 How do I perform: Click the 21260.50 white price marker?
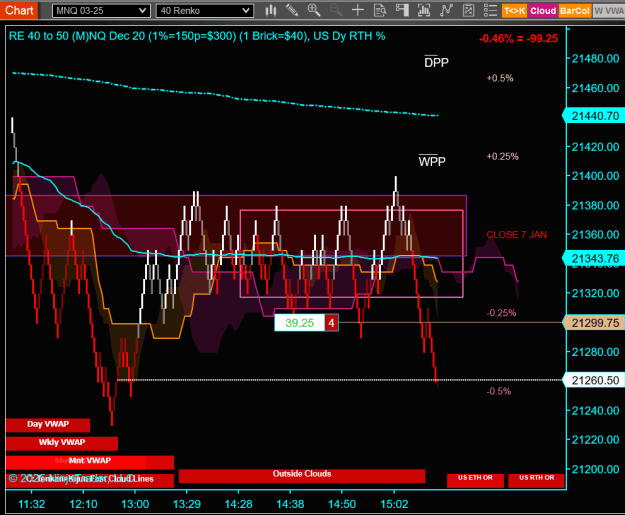594,380
